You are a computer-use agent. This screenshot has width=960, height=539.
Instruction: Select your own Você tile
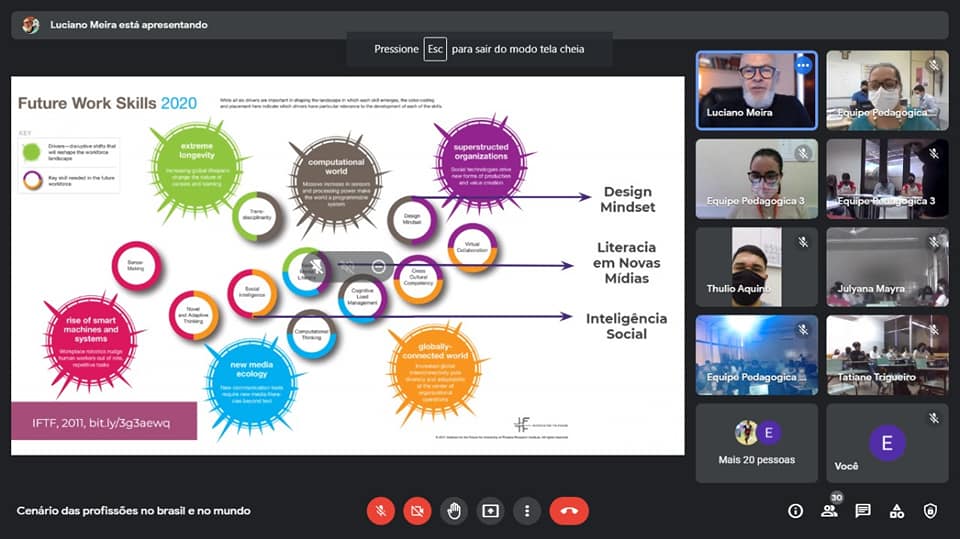tap(887, 443)
